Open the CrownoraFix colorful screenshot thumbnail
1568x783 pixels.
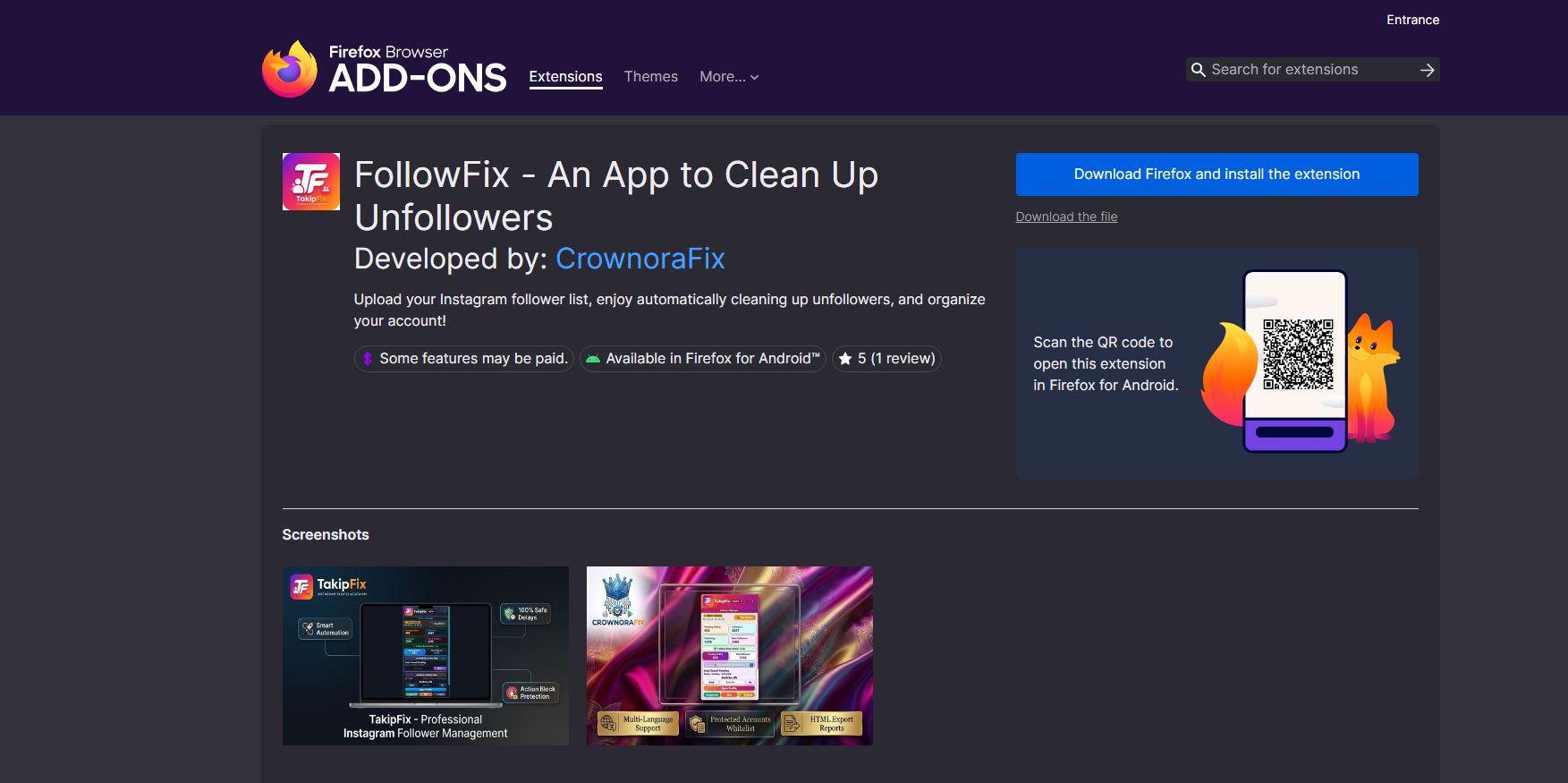tap(730, 656)
